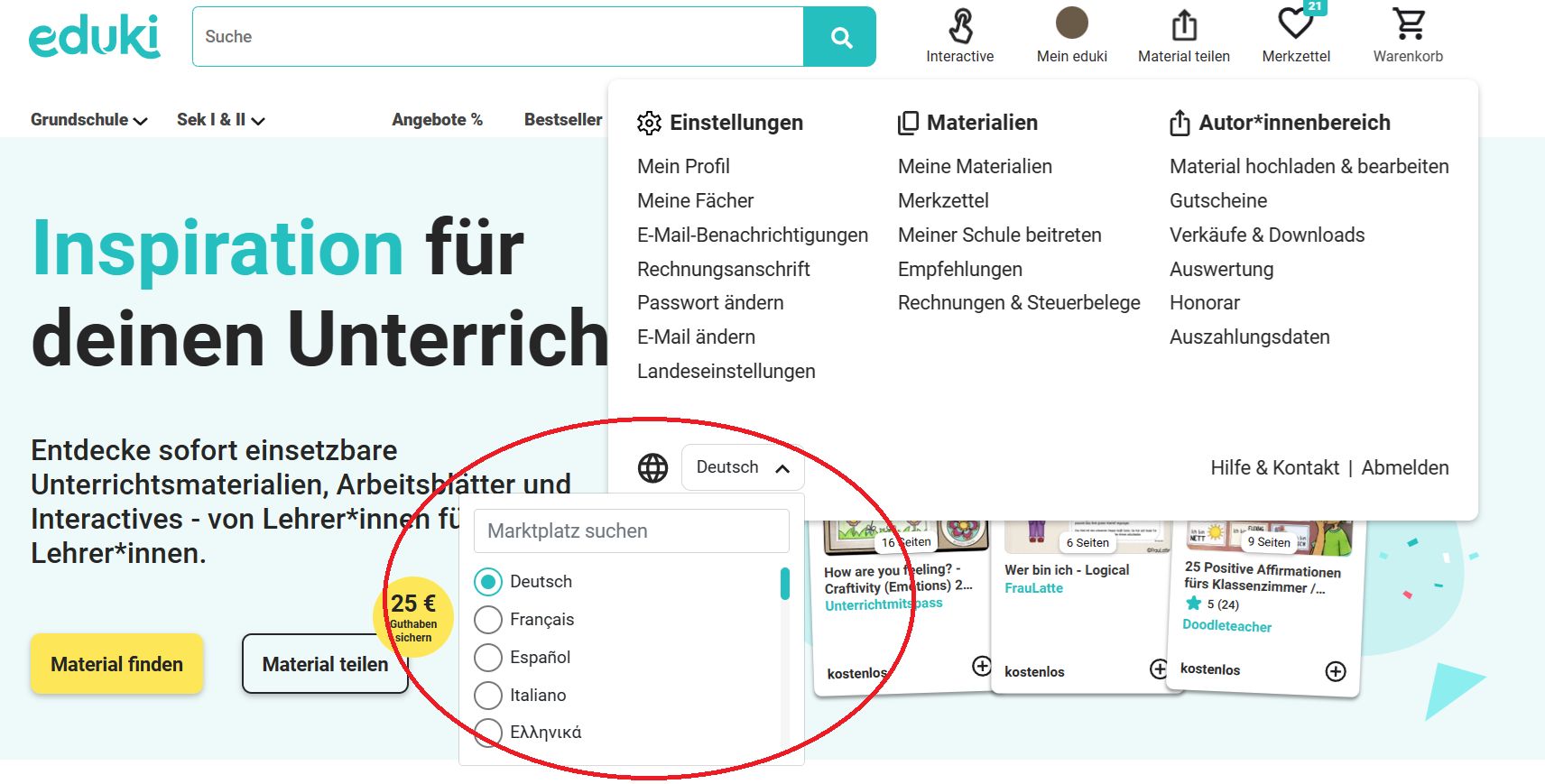
Task: Open Landeseinstellungen
Action: coord(726,372)
